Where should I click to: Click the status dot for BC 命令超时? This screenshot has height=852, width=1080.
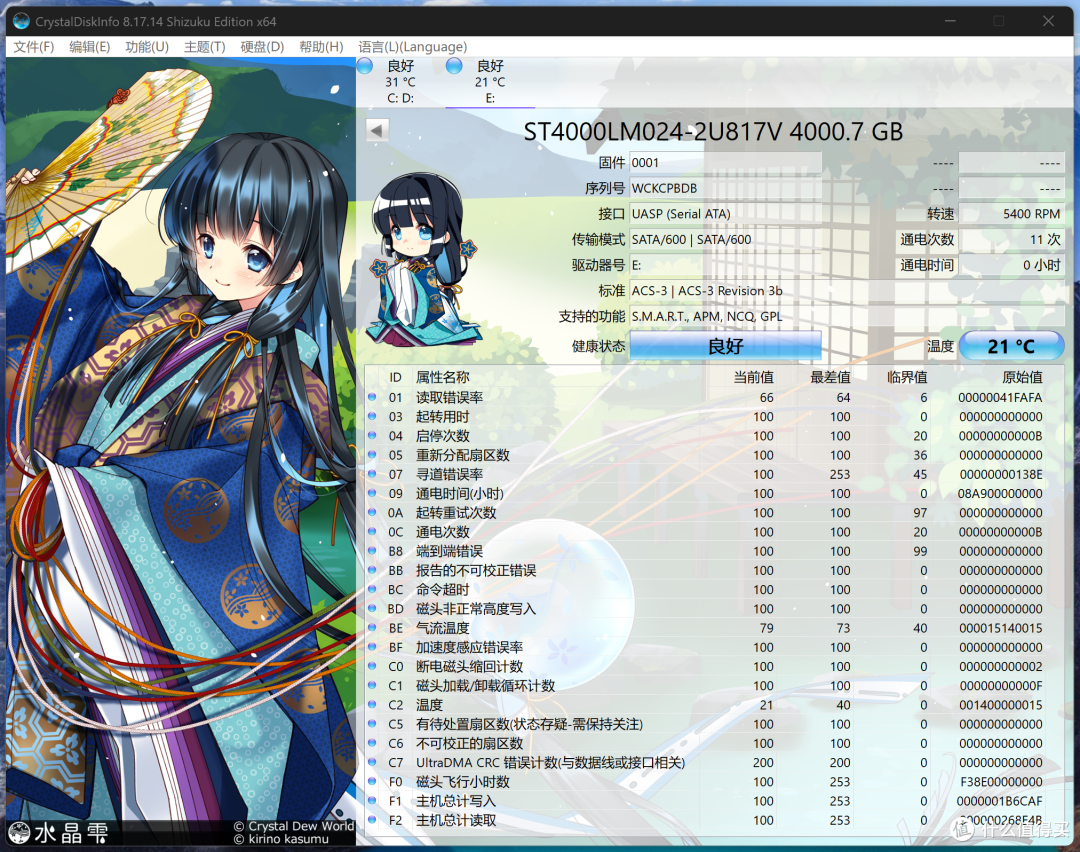pos(372,590)
